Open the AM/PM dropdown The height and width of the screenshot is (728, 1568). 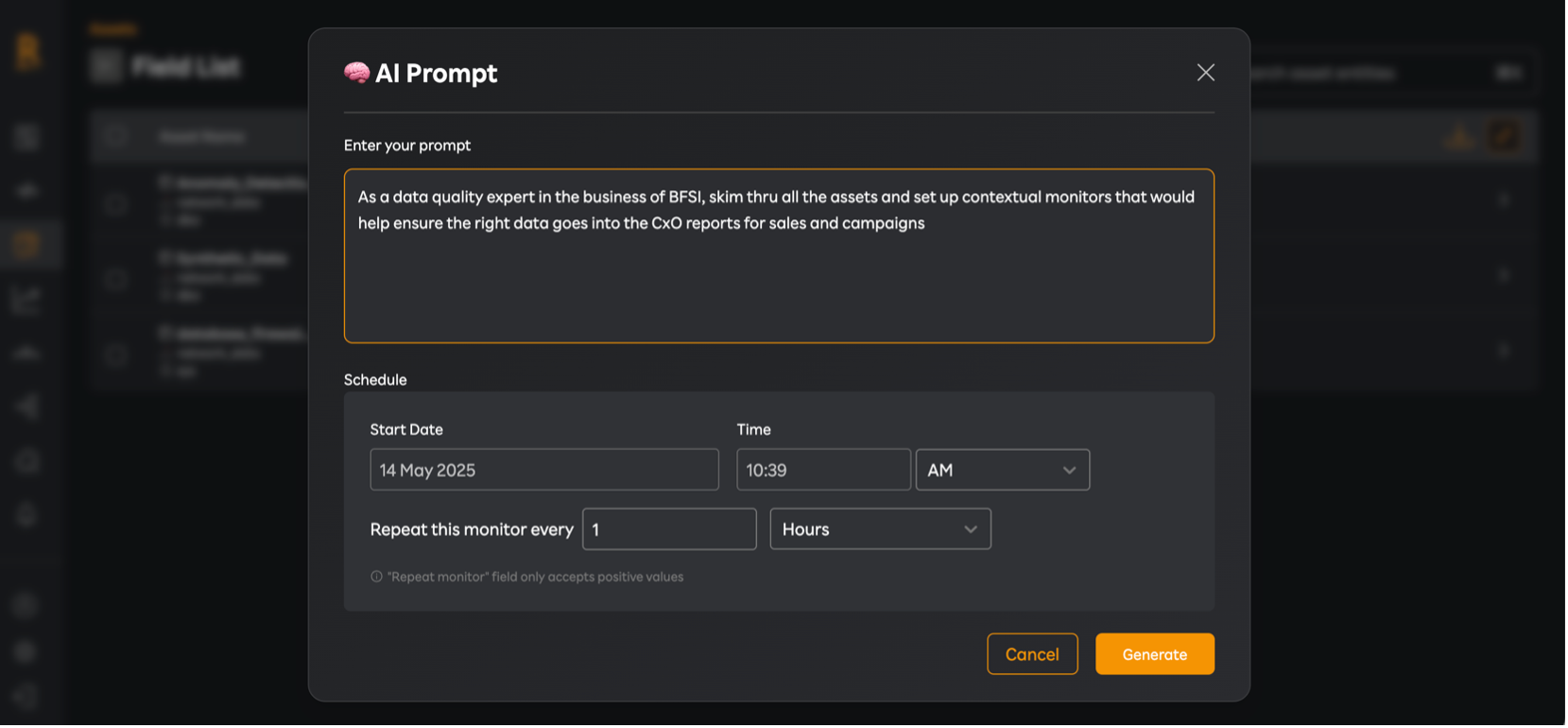(x=1002, y=470)
